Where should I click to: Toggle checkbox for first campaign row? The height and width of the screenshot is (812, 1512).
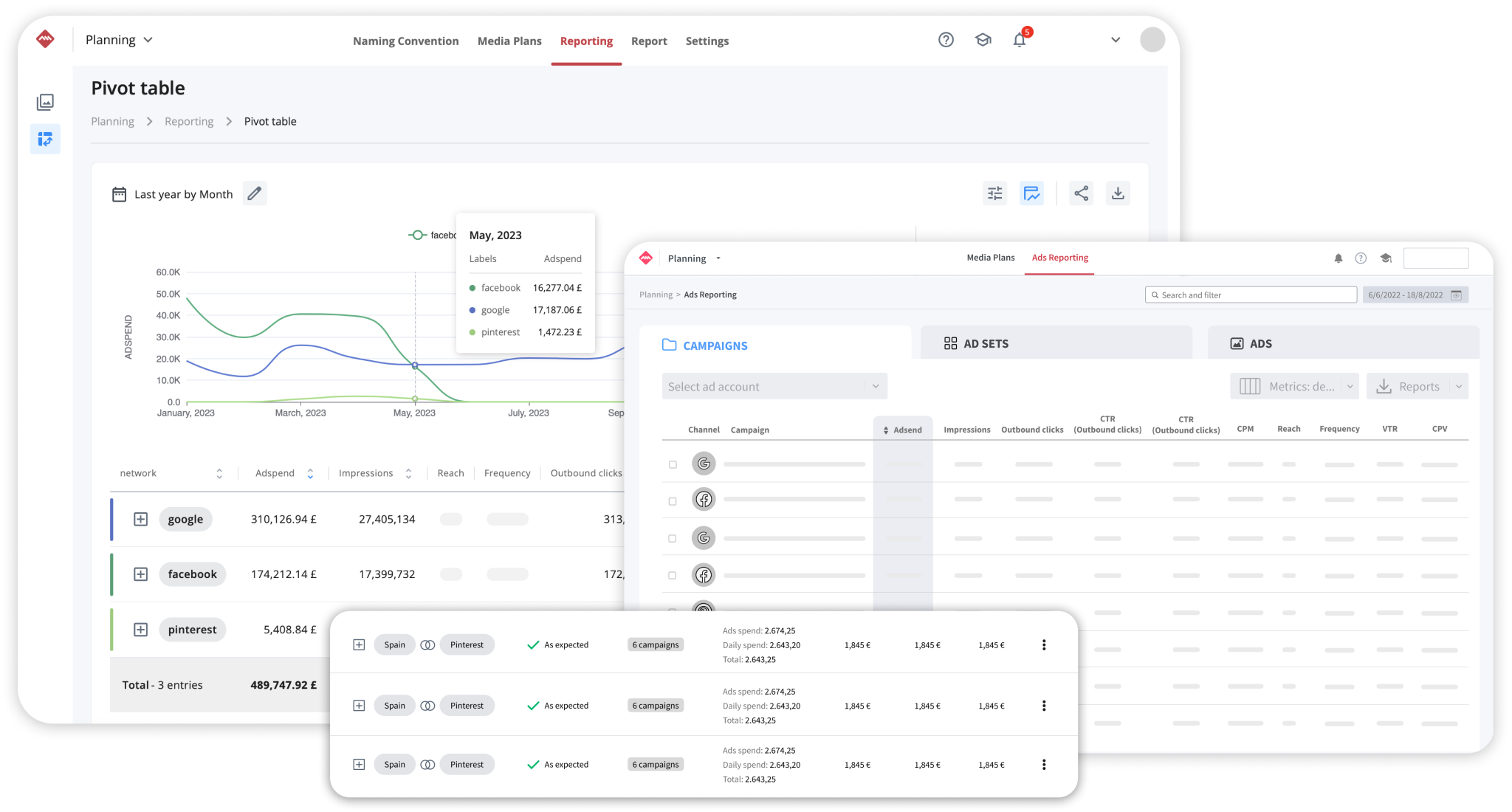pos(673,463)
